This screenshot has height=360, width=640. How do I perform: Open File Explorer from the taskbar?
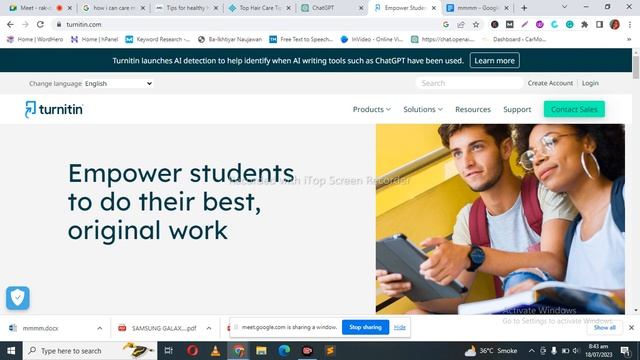click(x=261, y=351)
